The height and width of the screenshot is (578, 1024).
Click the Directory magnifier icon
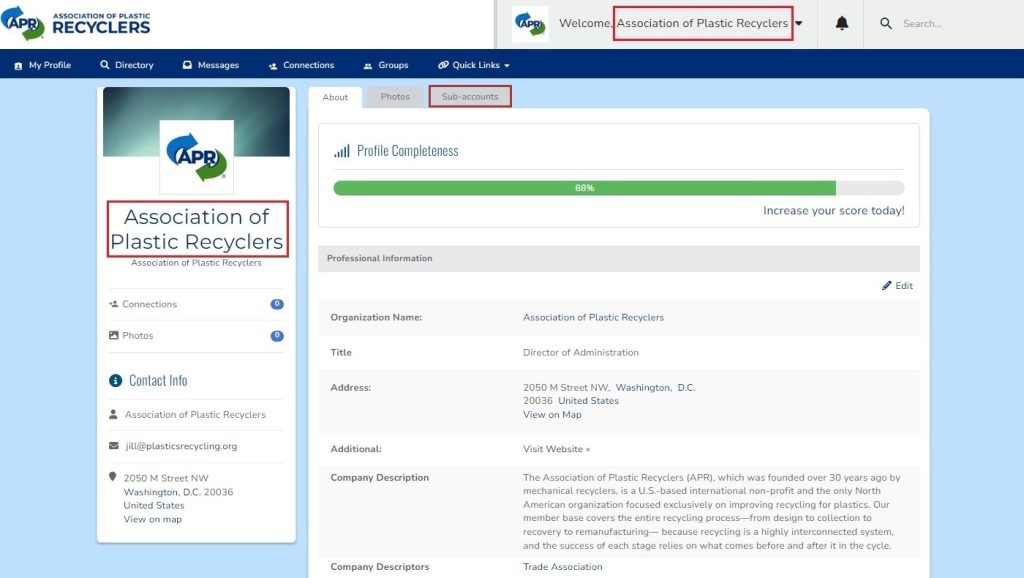104,65
